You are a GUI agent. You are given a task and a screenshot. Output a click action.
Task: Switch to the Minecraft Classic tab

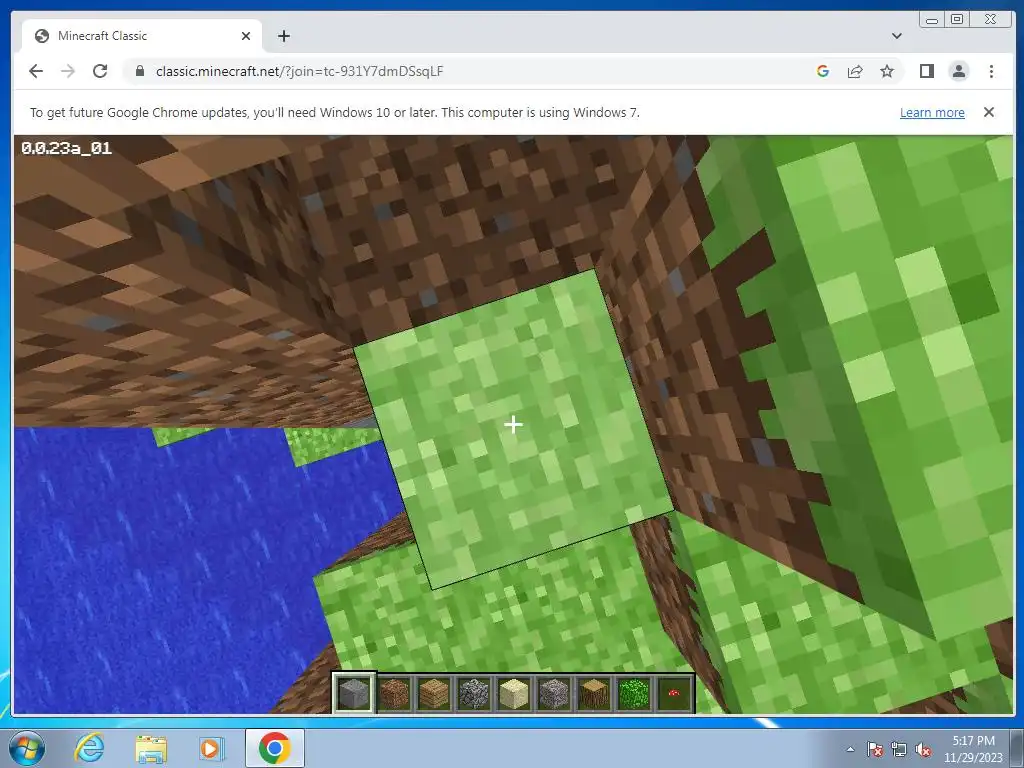142,36
